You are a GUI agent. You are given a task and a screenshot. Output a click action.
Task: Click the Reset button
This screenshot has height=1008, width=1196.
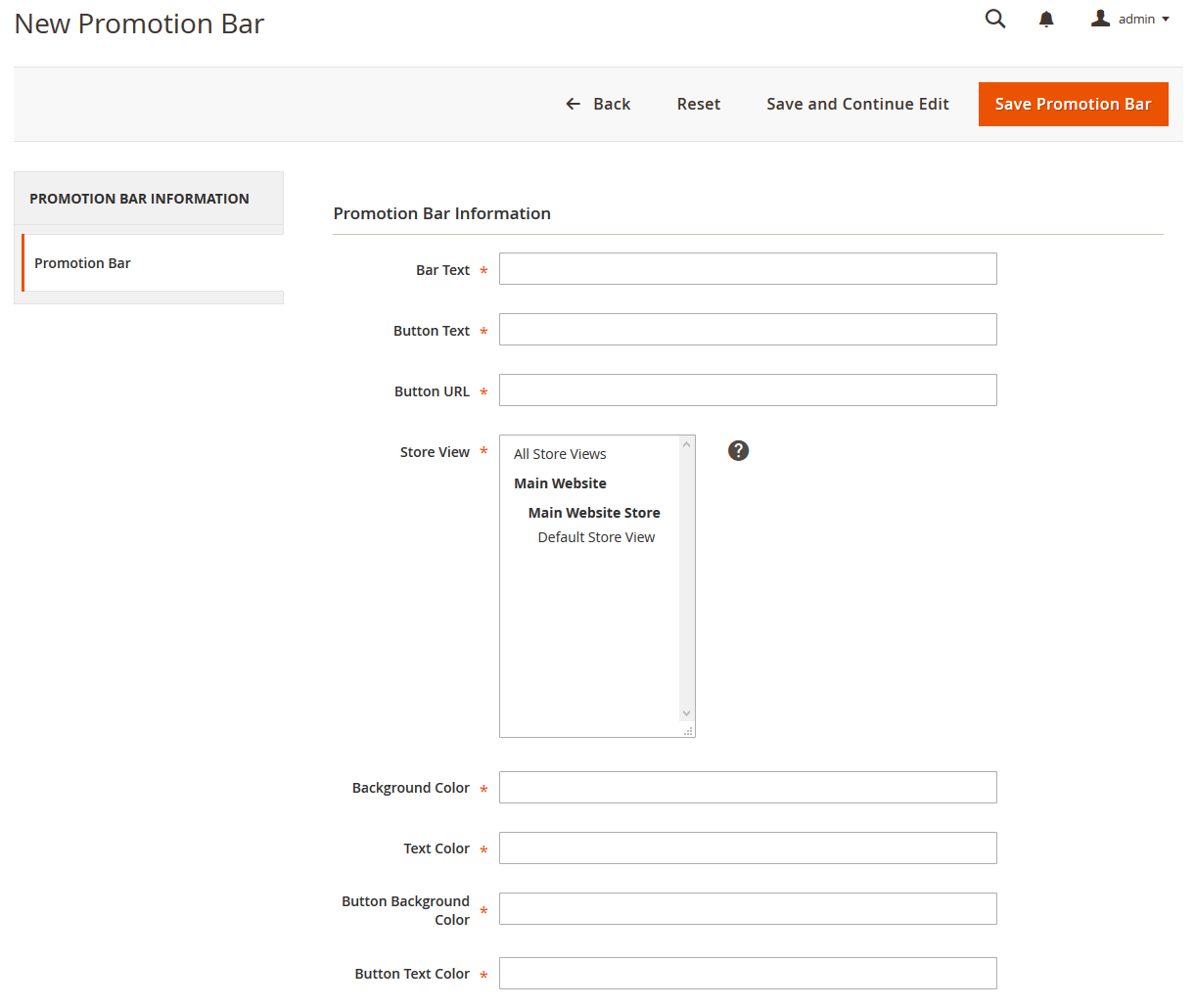click(698, 104)
